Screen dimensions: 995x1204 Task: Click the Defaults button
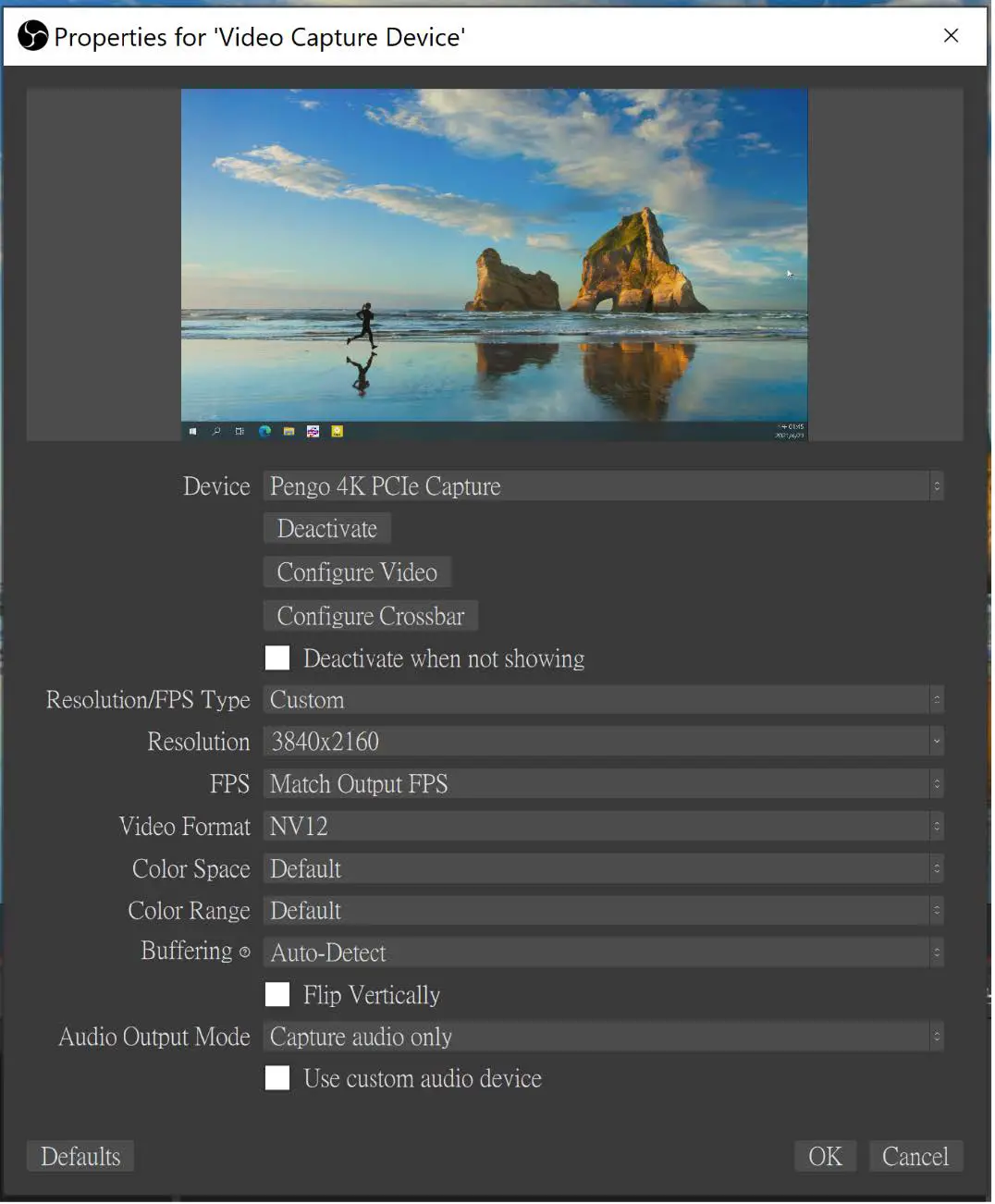point(80,1158)
